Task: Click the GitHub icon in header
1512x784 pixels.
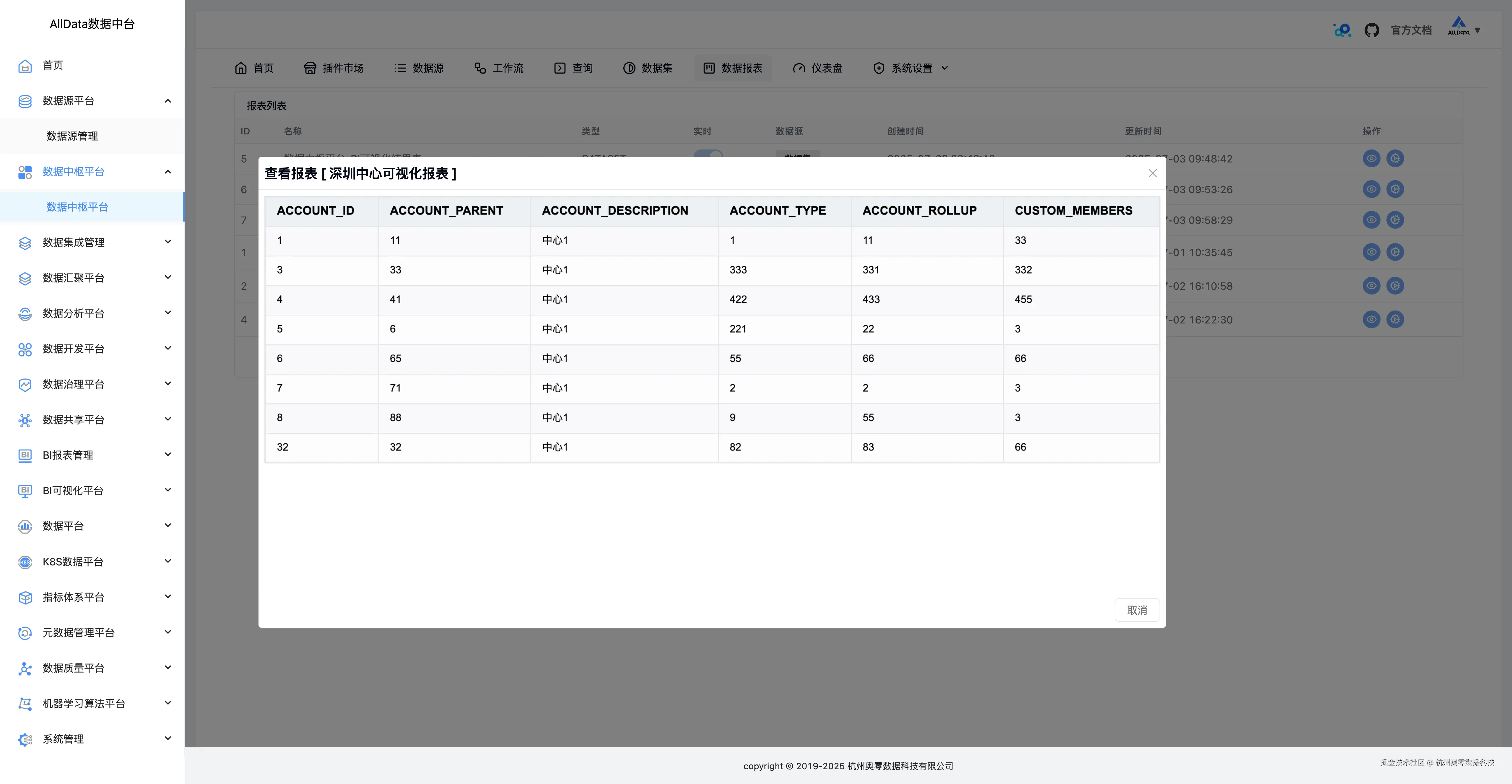Action: point(1371,30)
